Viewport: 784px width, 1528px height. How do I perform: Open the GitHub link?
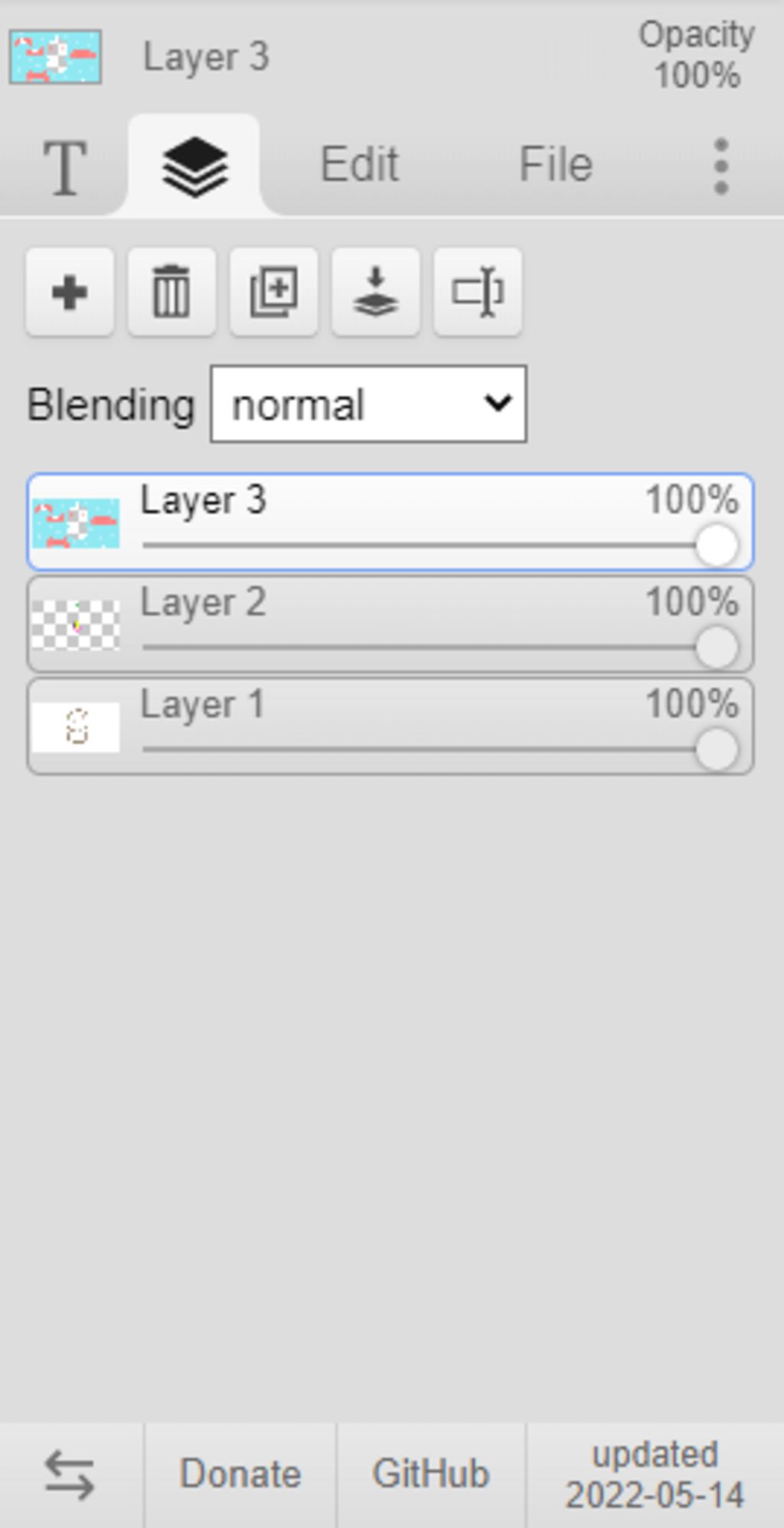point(430,1474)
